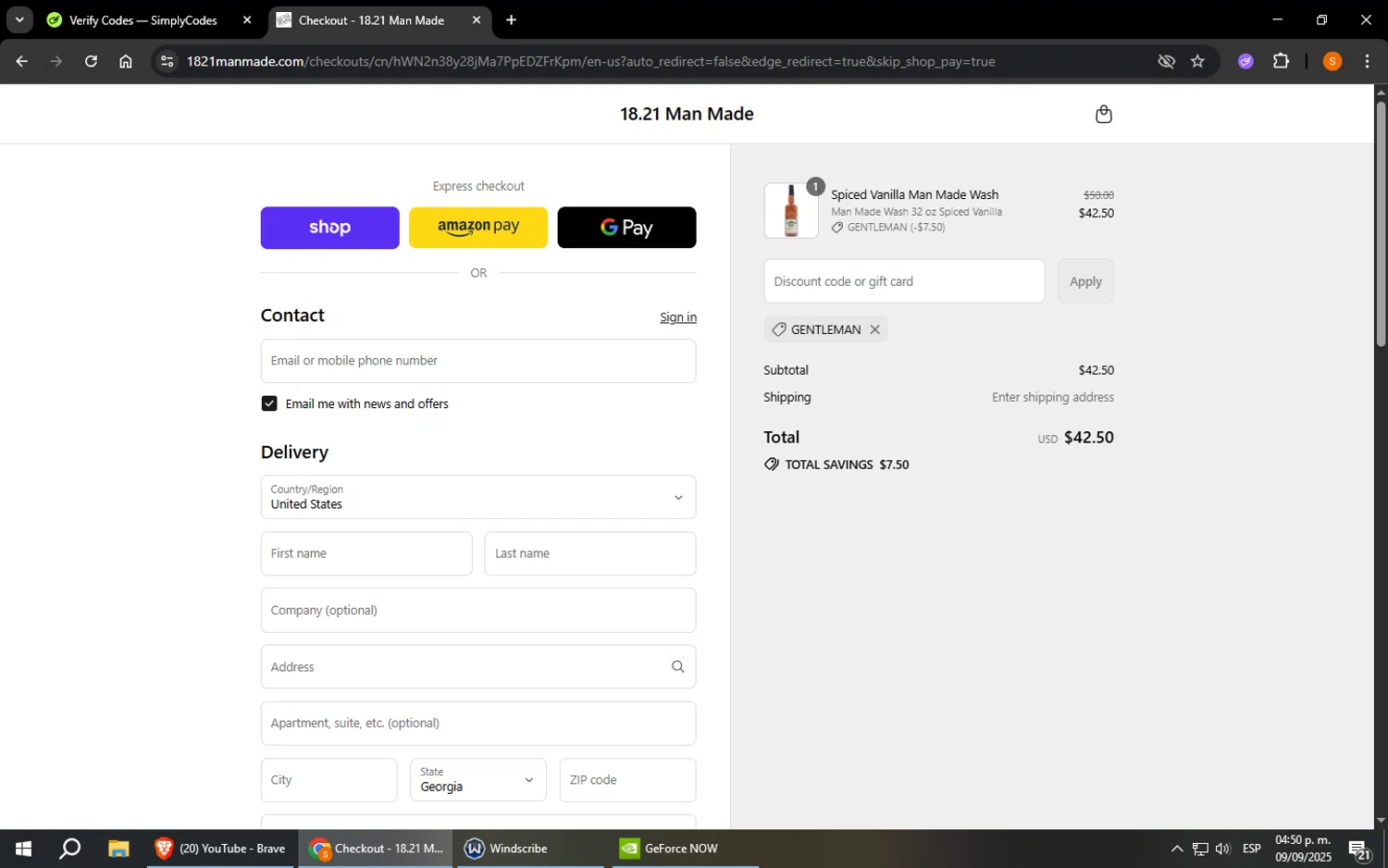Close the Verify Codes SimplyCodes tab
This screenshot has height=868, width=1388.
pyautogui.click(x=247, y=19)
